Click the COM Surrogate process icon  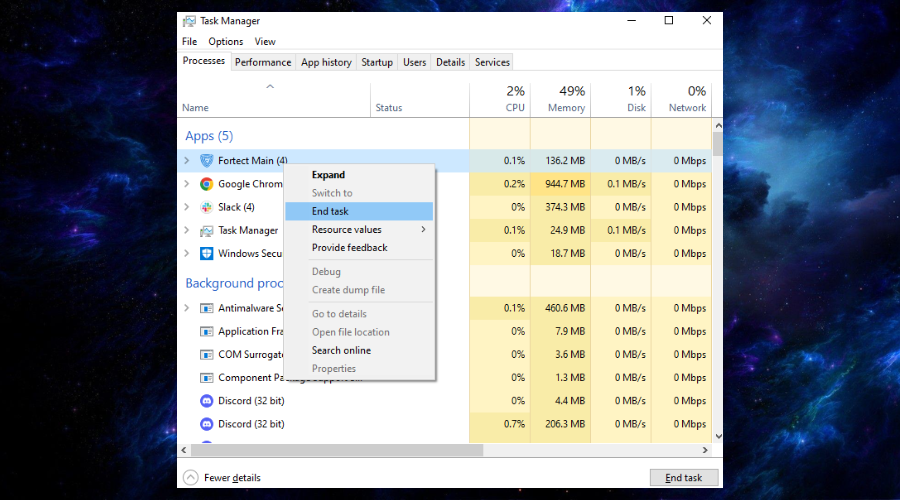click(x=207, y=354)
